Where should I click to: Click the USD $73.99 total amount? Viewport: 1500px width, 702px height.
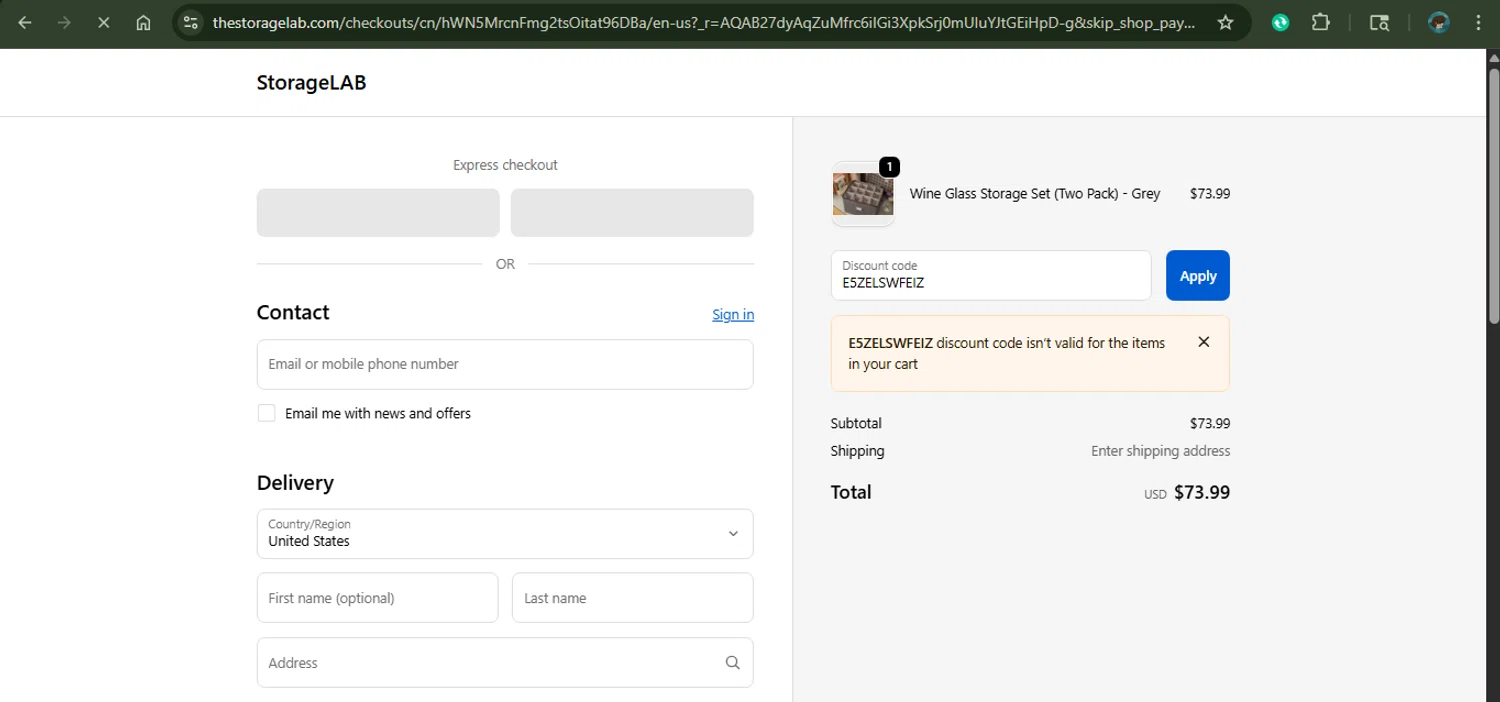coord(1187,493)
